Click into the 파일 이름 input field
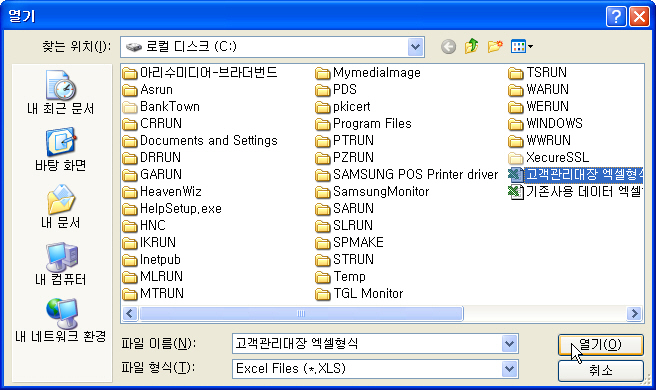This screenshot has width=656, height=390. pos(367,344)
